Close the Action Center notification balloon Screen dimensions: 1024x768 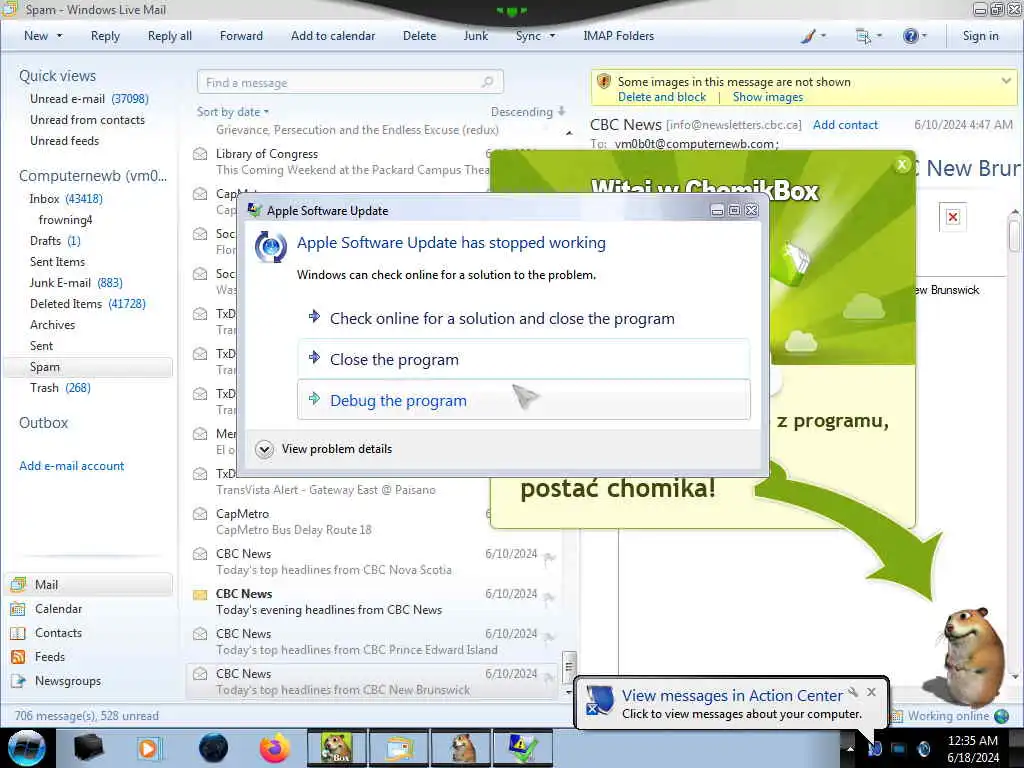(871, 692)
